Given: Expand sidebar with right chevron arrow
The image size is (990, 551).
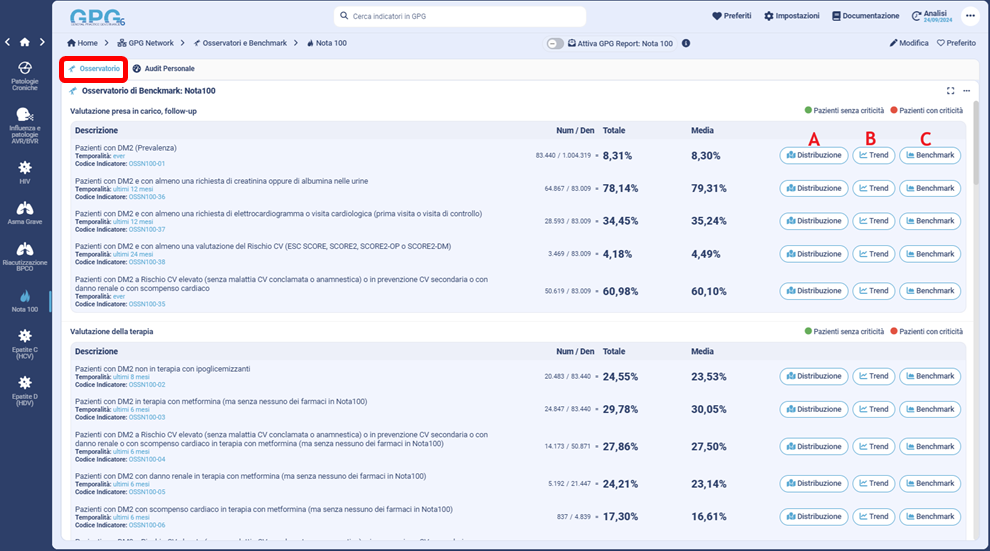Looking at the screenshot, I should 40,42.
